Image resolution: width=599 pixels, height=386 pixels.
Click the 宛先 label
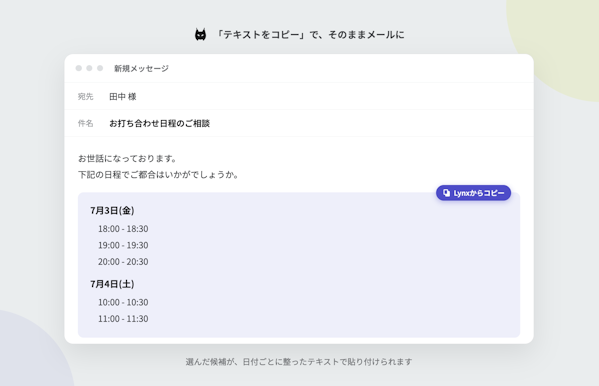pos(86,97)
